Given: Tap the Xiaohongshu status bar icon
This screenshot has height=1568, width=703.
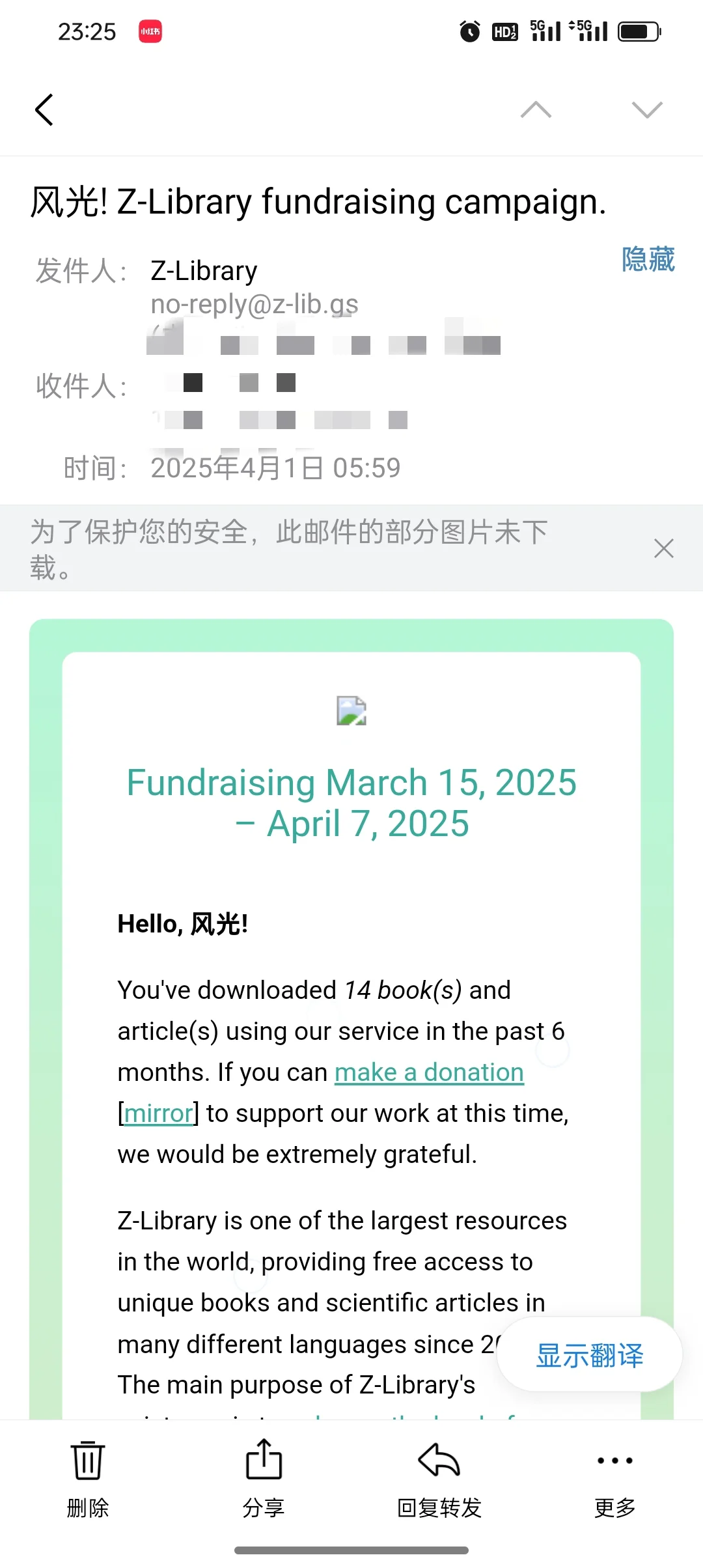Looking at the screenshot, I should pyautogui.click(x=150, y=31).
